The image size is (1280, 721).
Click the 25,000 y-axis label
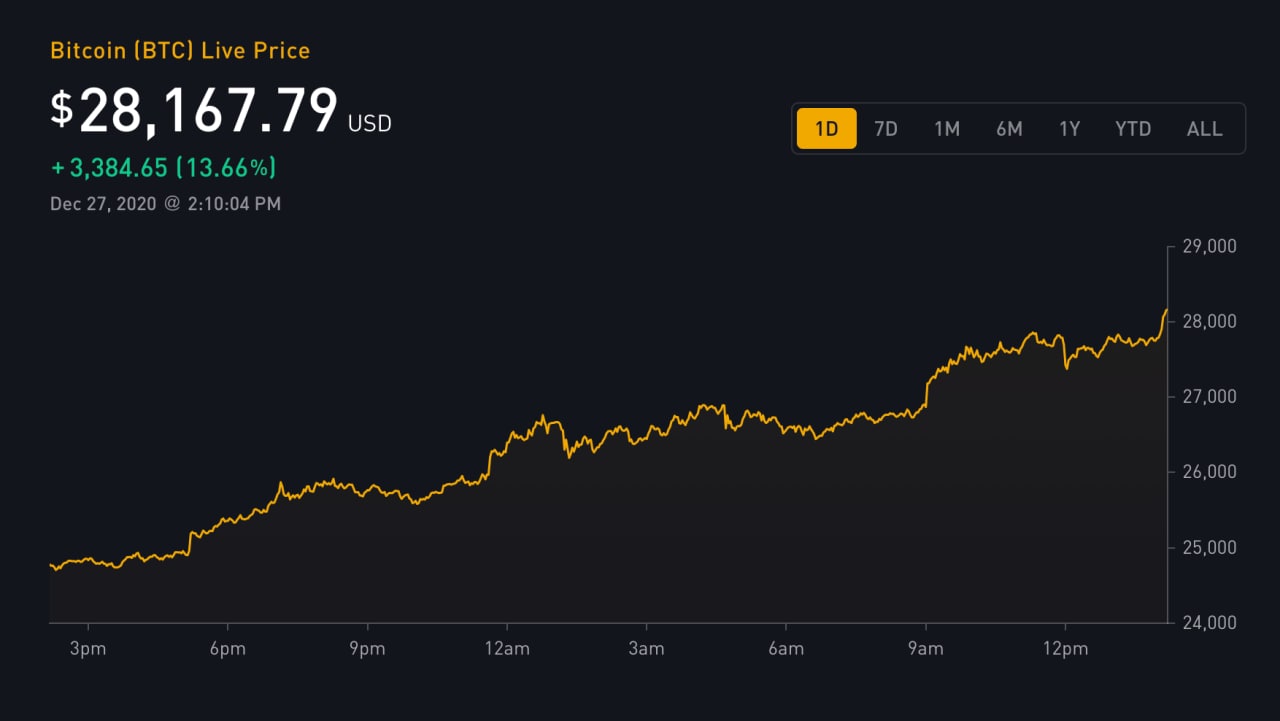(x=1209, y=547)
